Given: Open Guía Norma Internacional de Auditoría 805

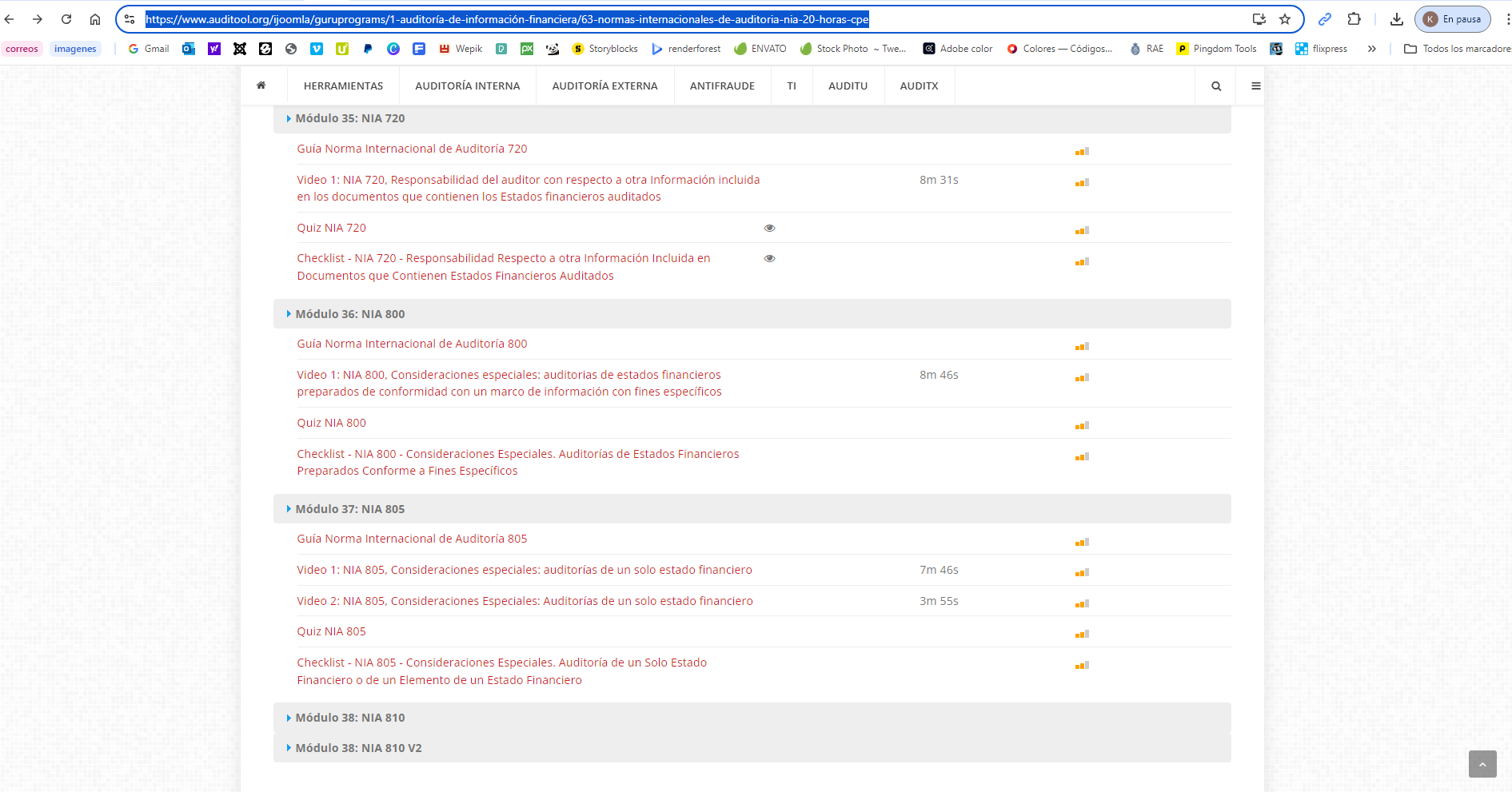Looking at the screenshot, I should click(x=412, y=539).
